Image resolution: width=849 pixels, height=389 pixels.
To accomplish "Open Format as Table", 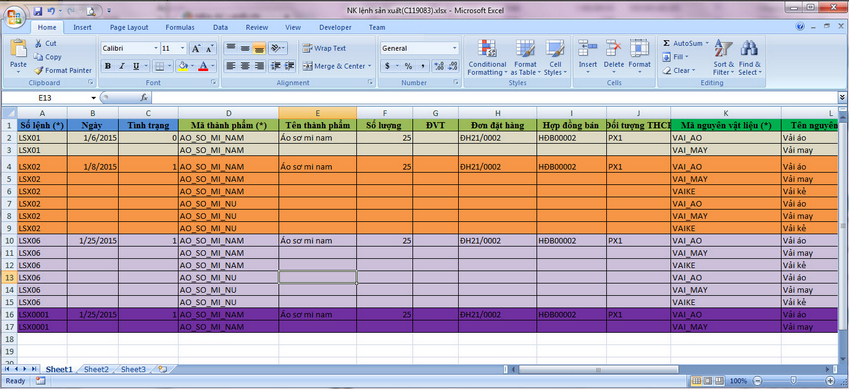I will coord(525,57).
